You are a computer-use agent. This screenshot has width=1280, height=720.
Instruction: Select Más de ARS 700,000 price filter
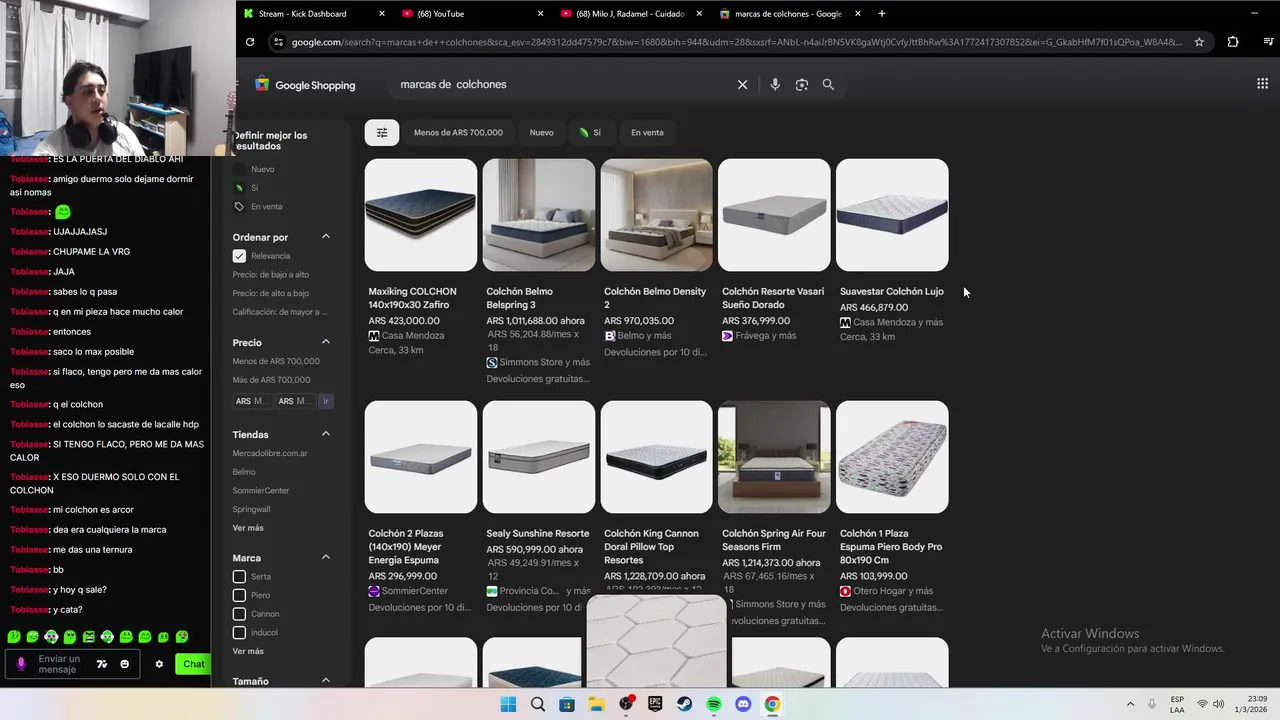272,380
